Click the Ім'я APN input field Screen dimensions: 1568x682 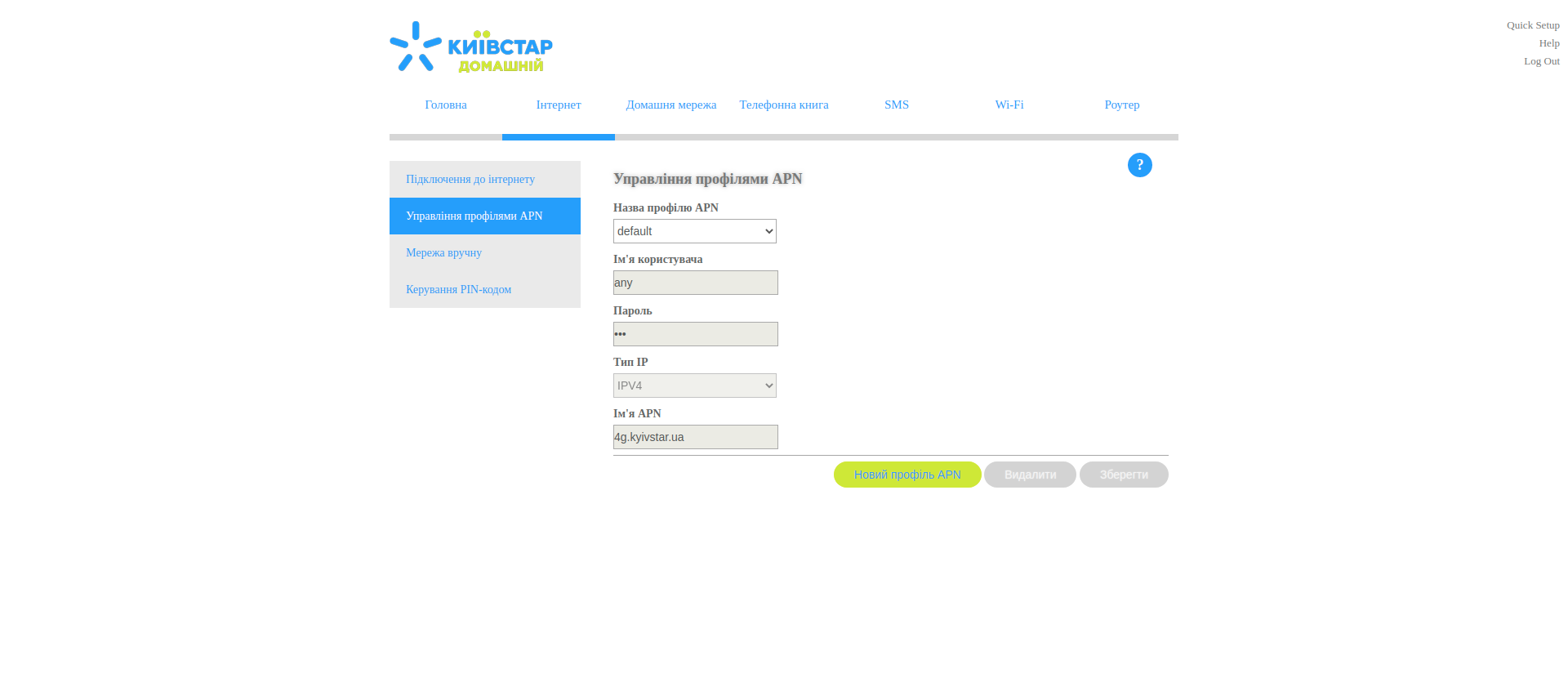[695, 437]
